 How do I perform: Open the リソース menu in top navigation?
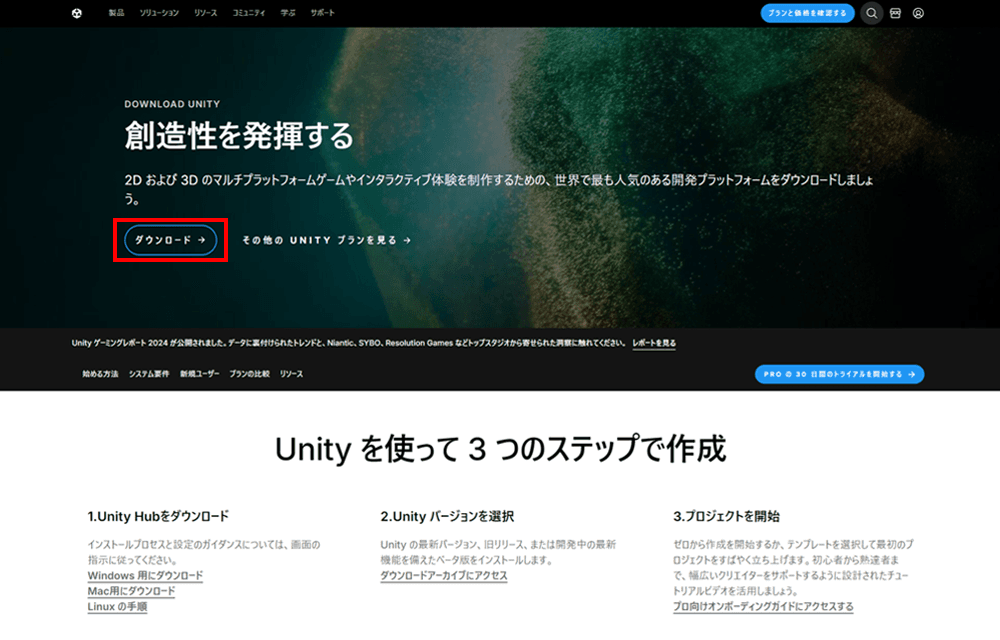pyautogui.click(x=205, y=13)
